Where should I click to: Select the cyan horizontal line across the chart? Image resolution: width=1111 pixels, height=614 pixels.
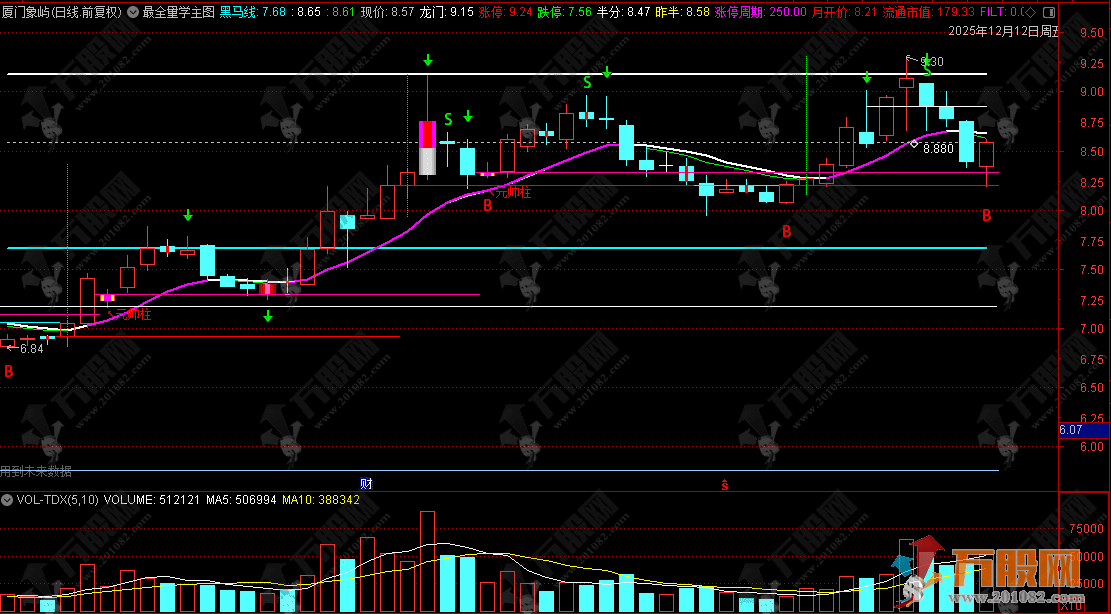pyautogui.click(x=500, y=247)
